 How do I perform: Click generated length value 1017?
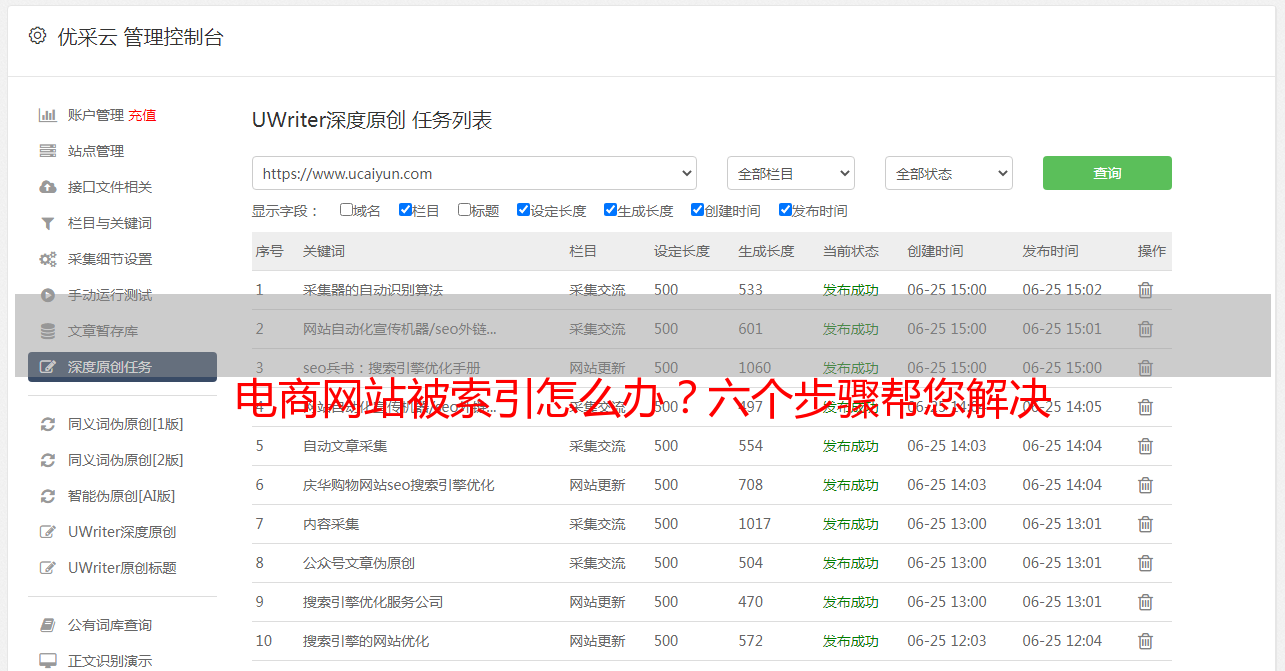(x=755, y=524)
